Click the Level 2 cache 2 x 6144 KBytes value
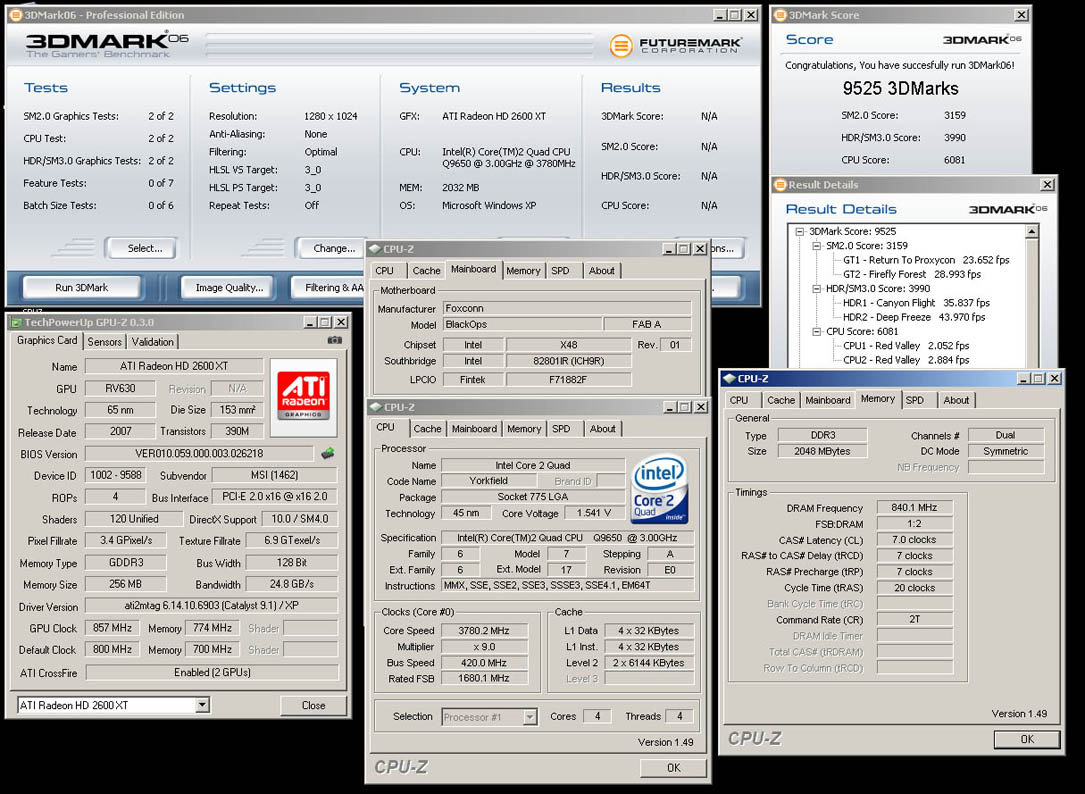 click(x=649, y=662)
